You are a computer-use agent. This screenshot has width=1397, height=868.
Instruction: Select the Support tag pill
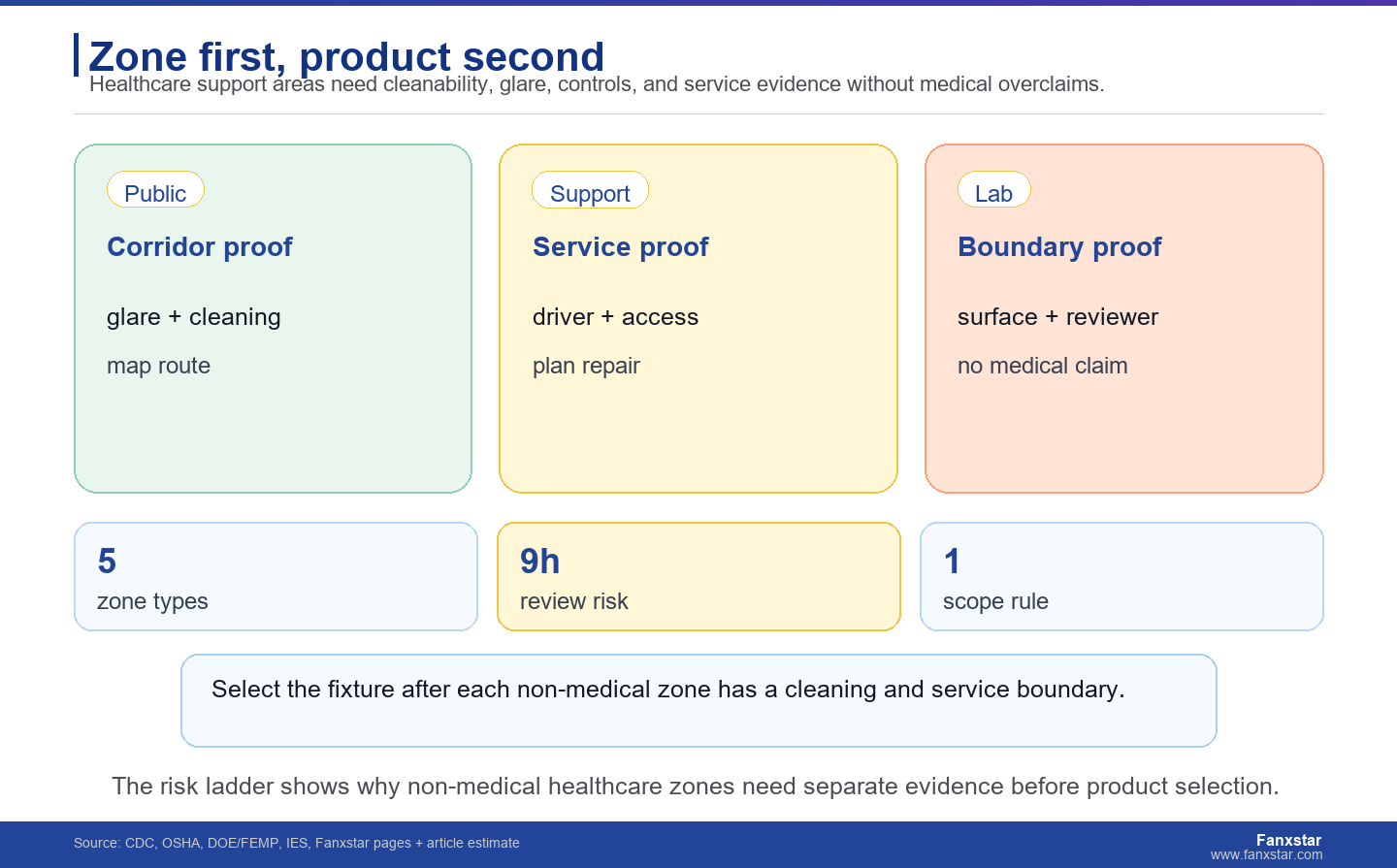click(x=590, y=190)
